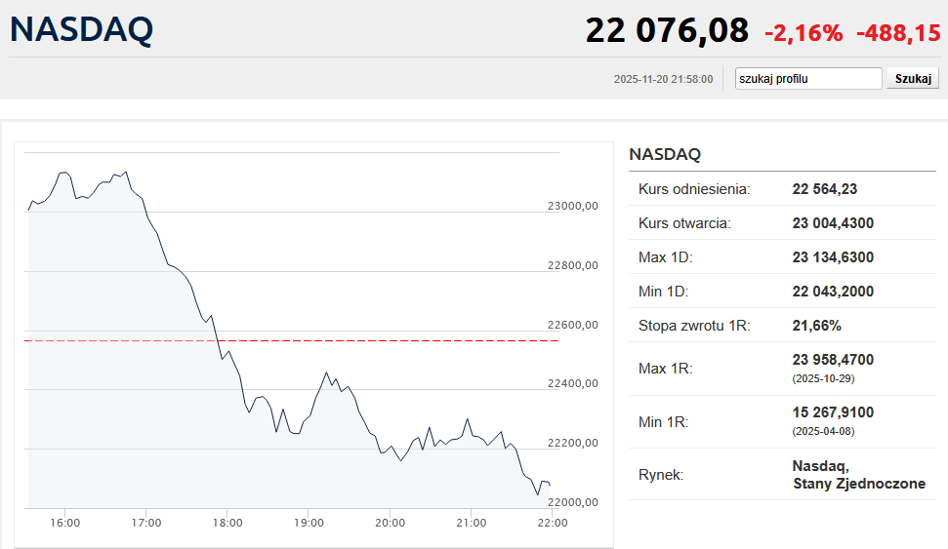Click the 18:00 label on time axis
The width and height of the screenshot is (948, 549).
pos(227,523)
